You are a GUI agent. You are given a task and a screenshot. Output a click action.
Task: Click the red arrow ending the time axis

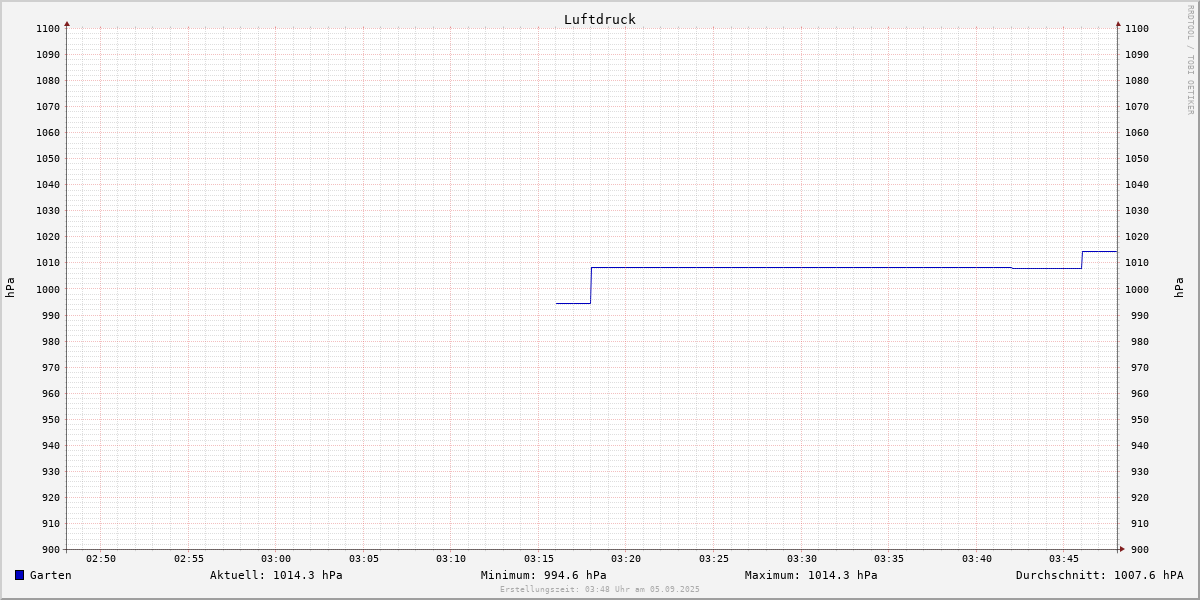[x=1122, y=548]
